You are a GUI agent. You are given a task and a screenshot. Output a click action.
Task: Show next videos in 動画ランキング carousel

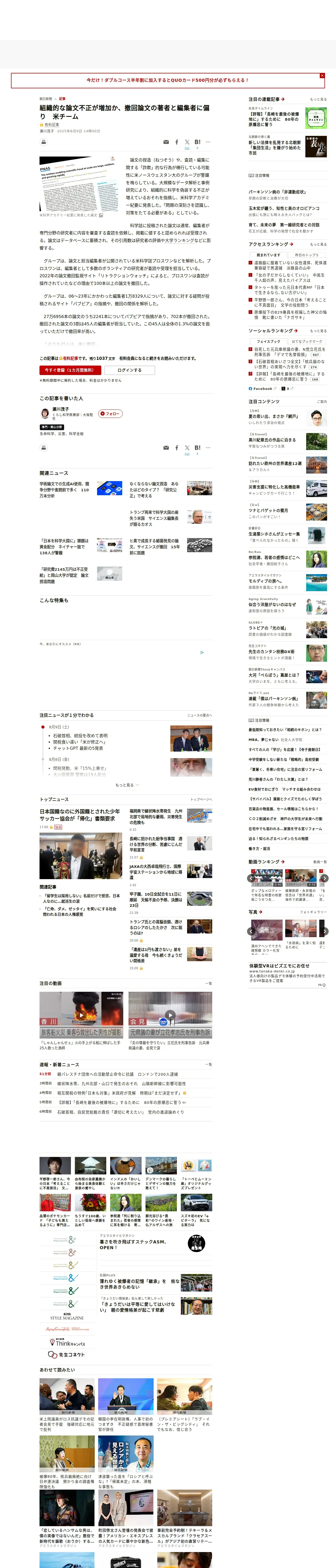324,878
